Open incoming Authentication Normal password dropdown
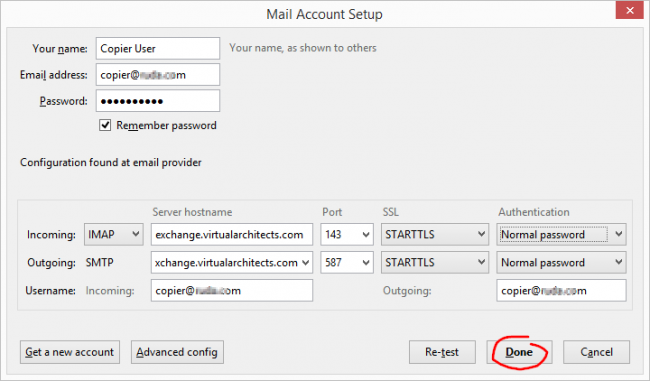The image size is (650, 381). click(x=561, y=235)
